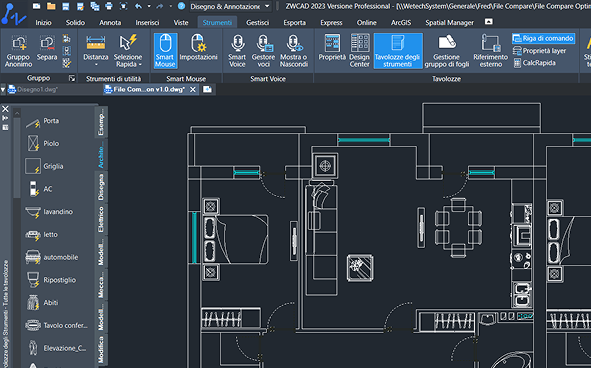This screenshot has height=368, width=591.
Task: Click the Redo arrow icon
Action: (160, 6)
